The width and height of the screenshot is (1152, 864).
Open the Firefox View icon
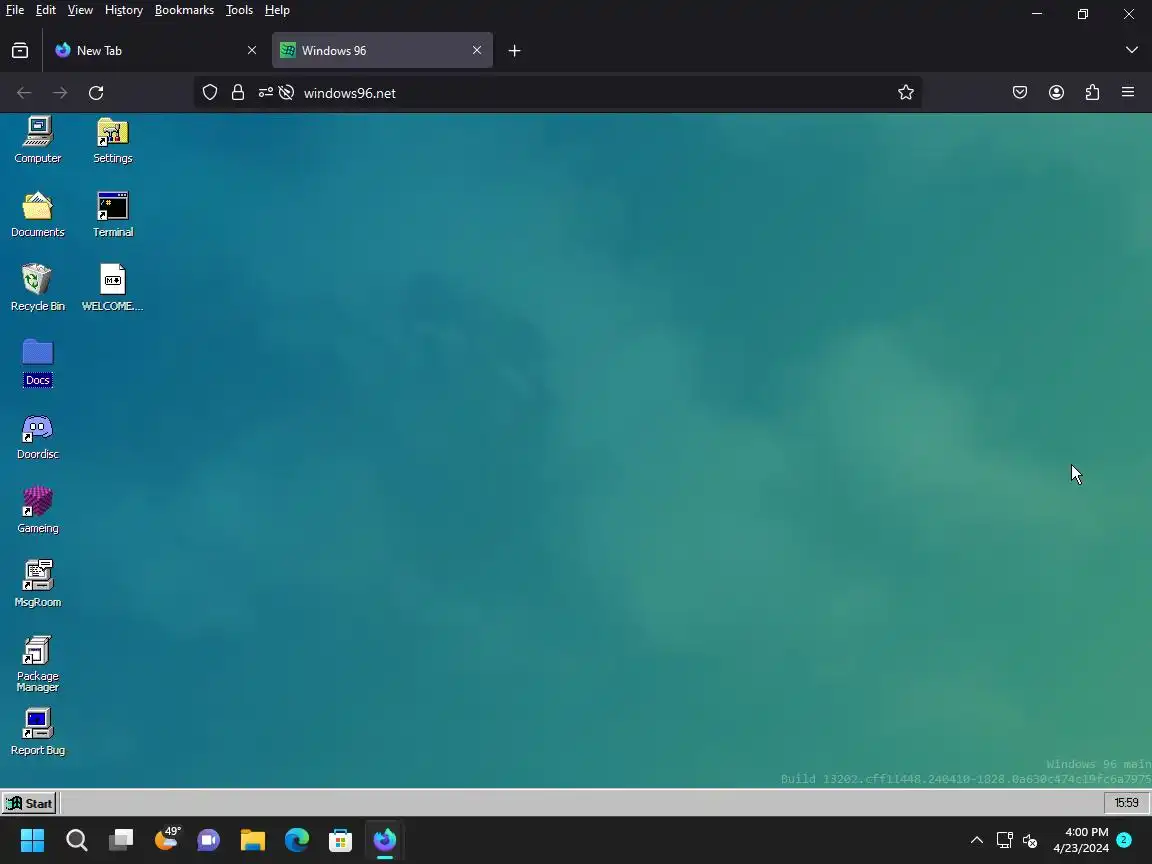[x=21, y=51]
